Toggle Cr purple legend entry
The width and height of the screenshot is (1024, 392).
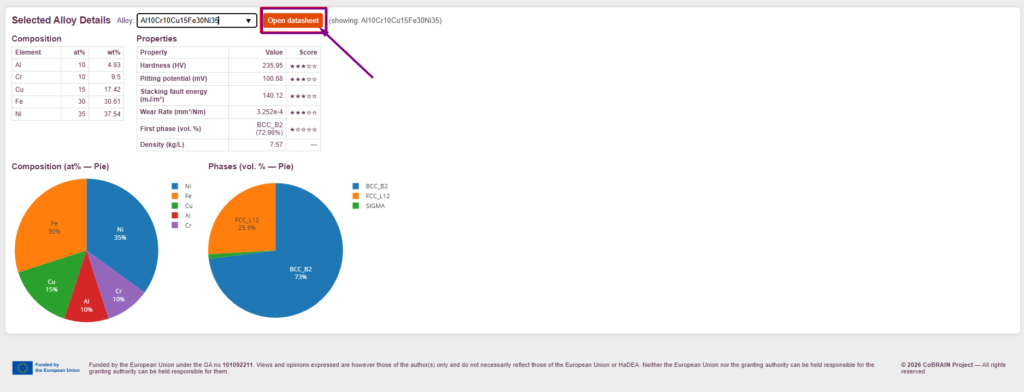point(181,225)
